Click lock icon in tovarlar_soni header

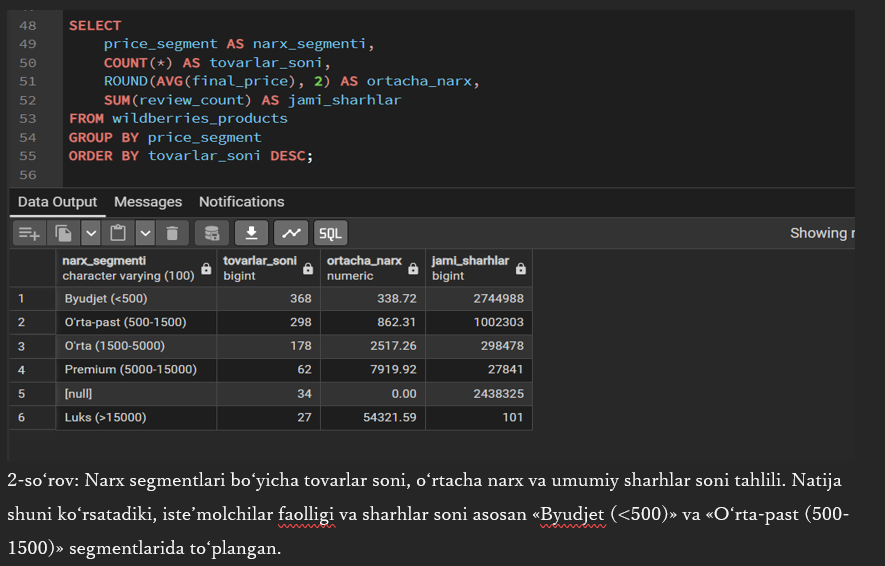point(308,269)
